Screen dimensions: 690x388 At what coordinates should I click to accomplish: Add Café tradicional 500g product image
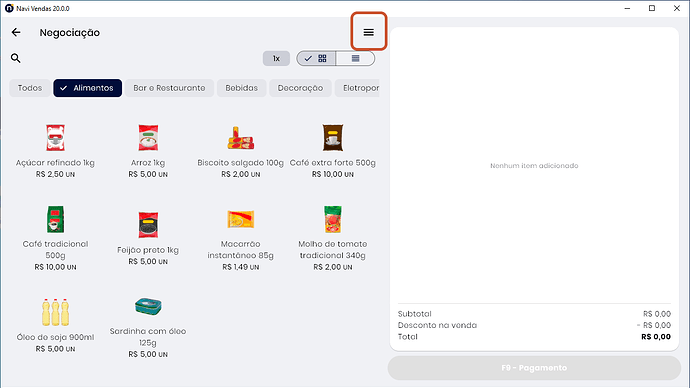(x=55, y=219)
